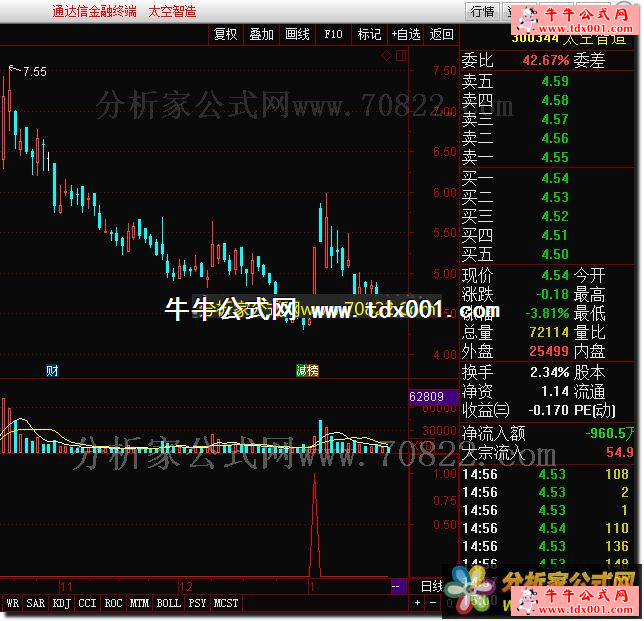The height and width of the screenshot is (621, 644).
Task: Click the 涨跌 -0.18 value
Action: [552, 294]
